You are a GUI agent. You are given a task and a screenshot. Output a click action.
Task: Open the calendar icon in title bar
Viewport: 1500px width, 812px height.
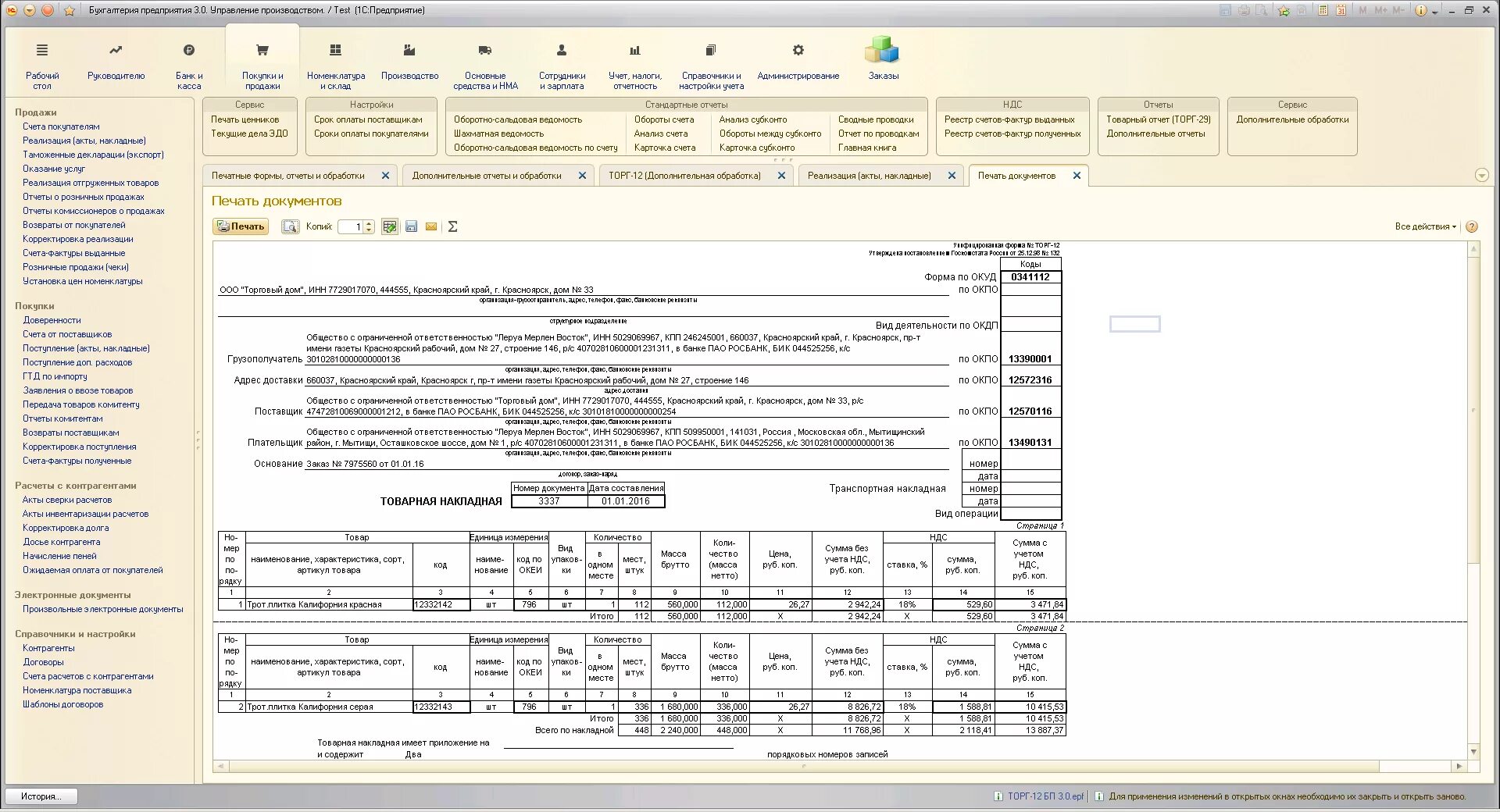click(x=1341, y=10)
